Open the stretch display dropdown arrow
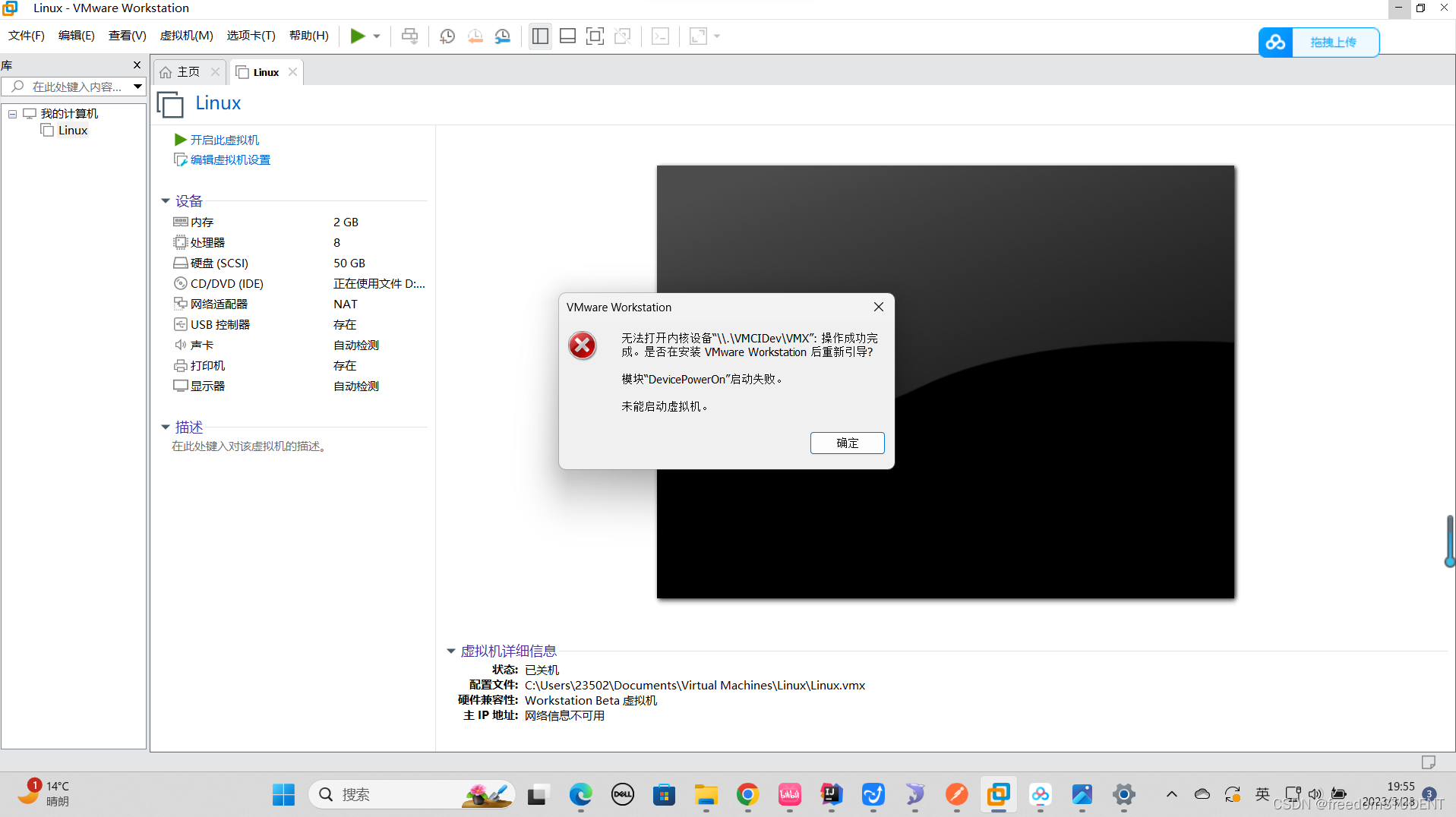Image resolution: width=1456 pixels, height=817 pixels. tap(717, 36)
